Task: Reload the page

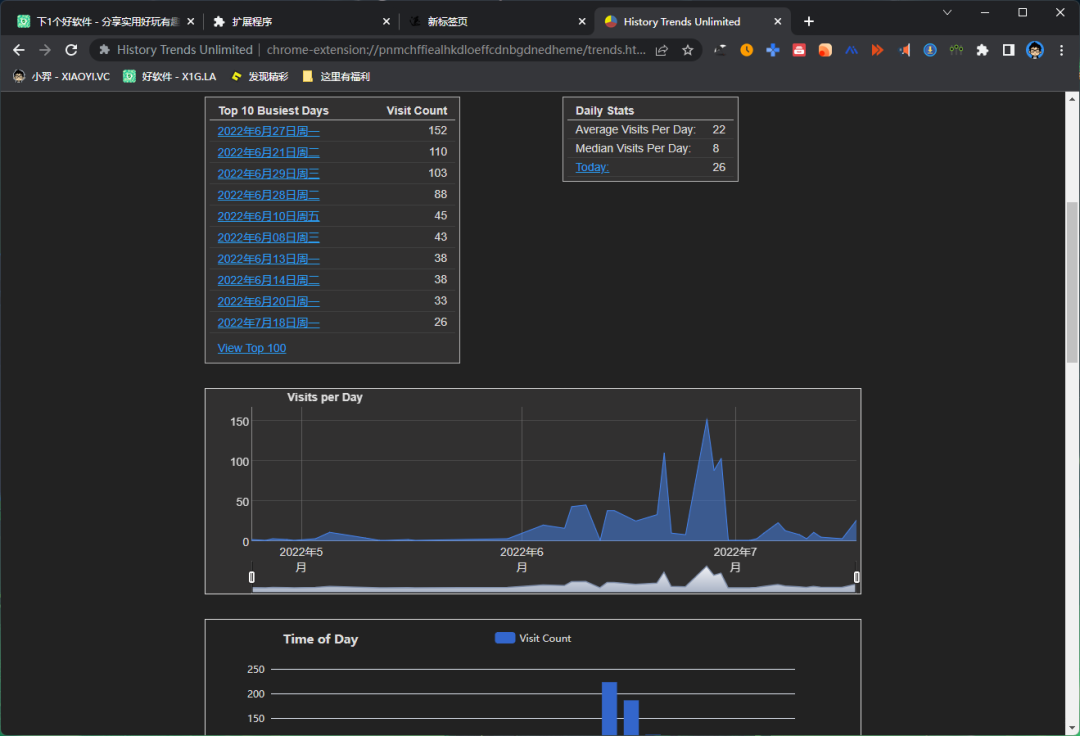Action: 71,50
